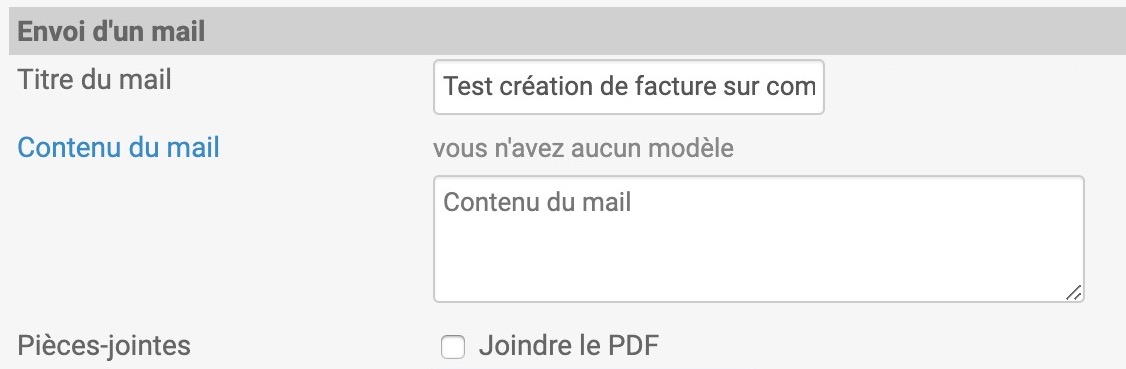Click the vous n'avez aucun modèle text
The height and width of the screenshot is (369, 1126).
[x=583, y=148]
